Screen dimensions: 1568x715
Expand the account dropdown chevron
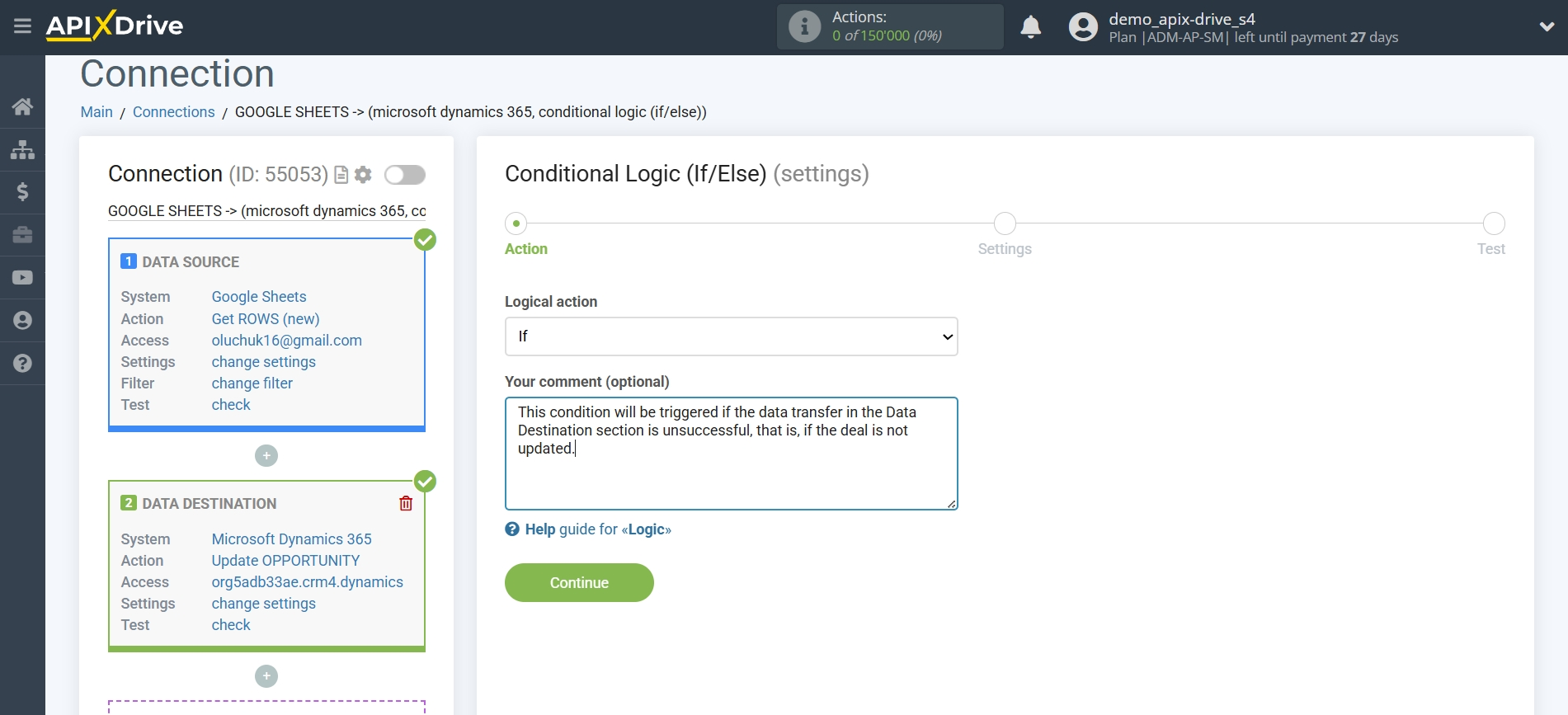(x=1547, y=26)
